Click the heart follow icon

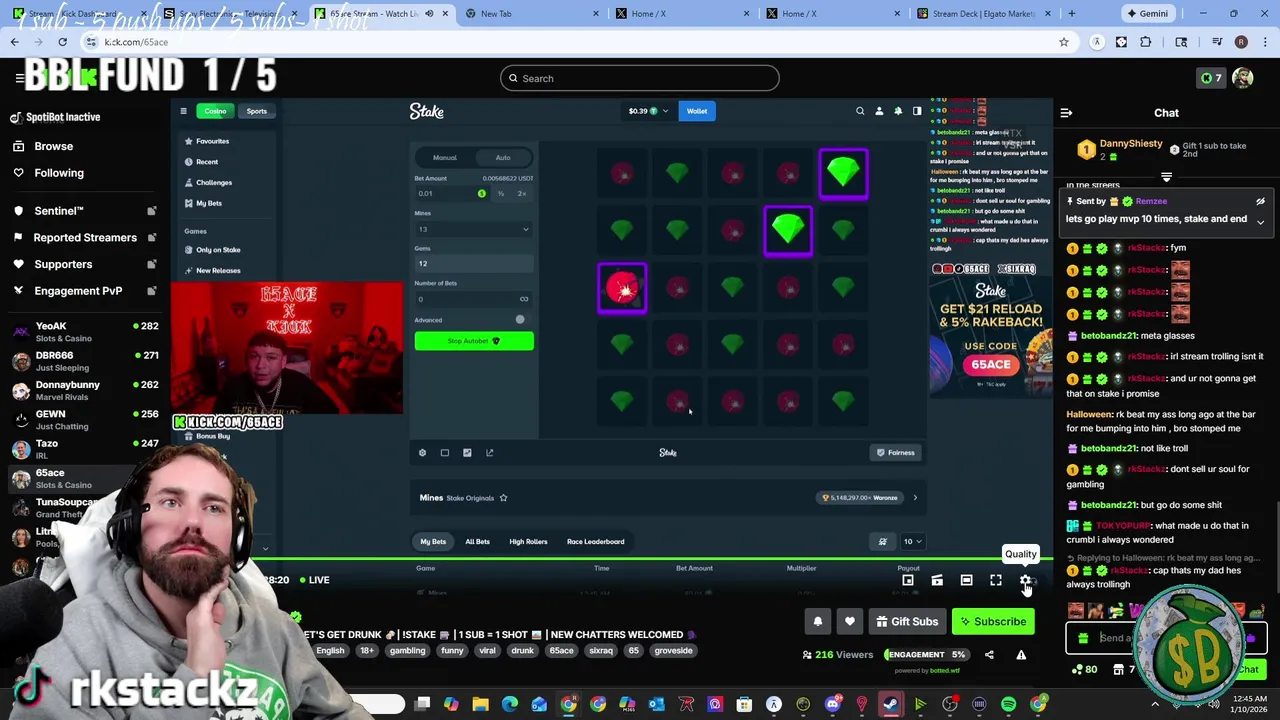pos(850,622)
